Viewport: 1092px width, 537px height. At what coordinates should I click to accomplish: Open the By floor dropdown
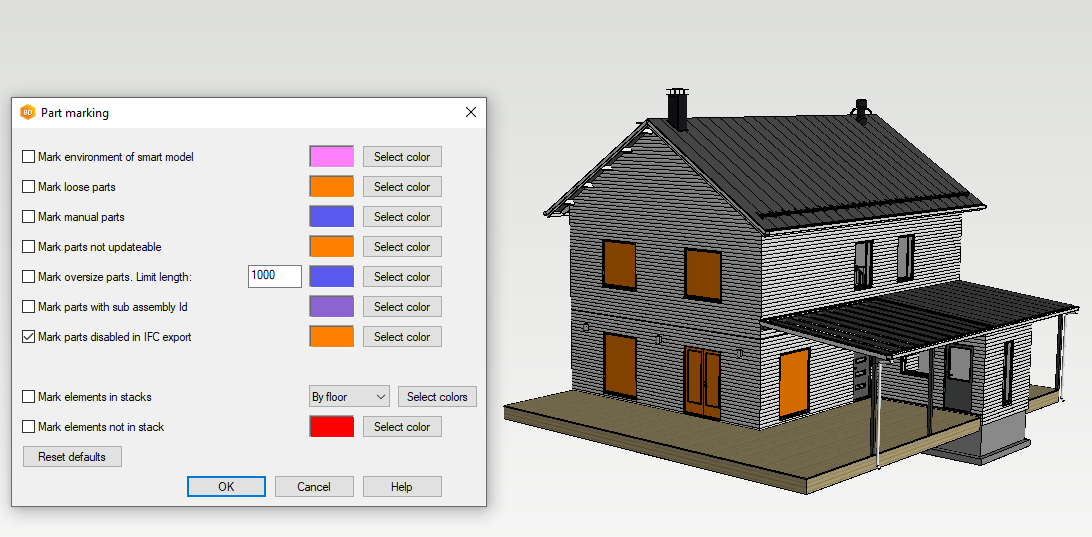click(349, 397)
